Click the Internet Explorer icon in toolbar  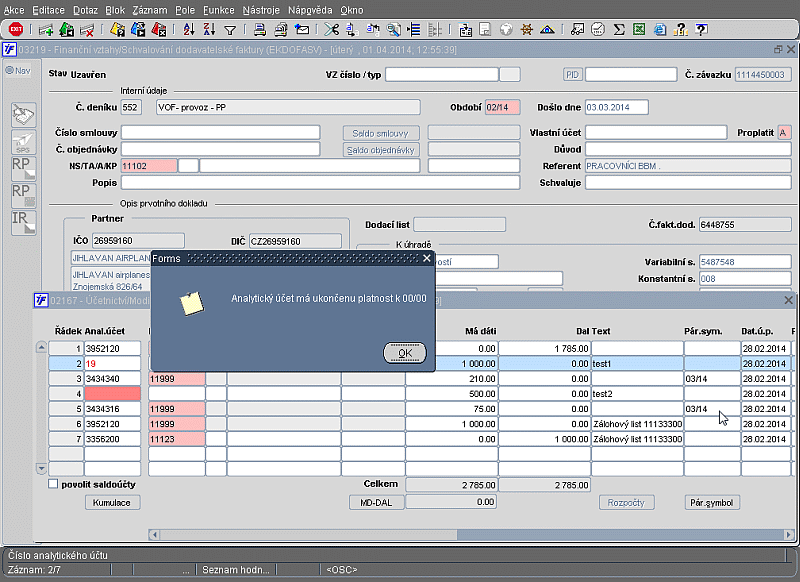[660, 30]
